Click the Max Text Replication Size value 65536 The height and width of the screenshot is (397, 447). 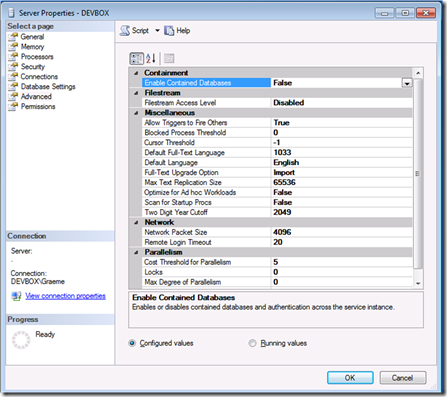[x=284, y=182]
